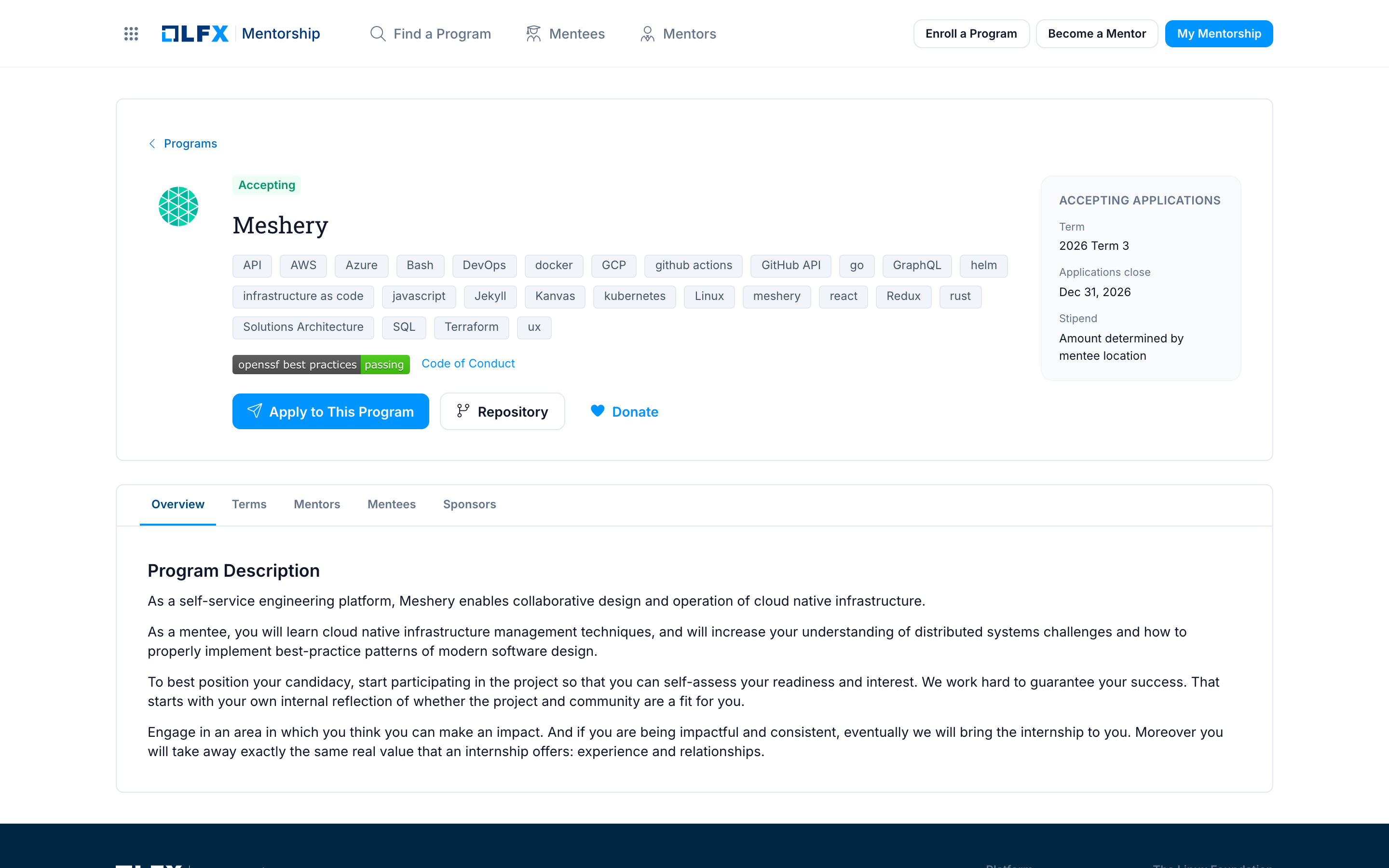Click the Solutions Architecture tag
The height and width of the screenshot is (868, 1389).
coord(303,328)
